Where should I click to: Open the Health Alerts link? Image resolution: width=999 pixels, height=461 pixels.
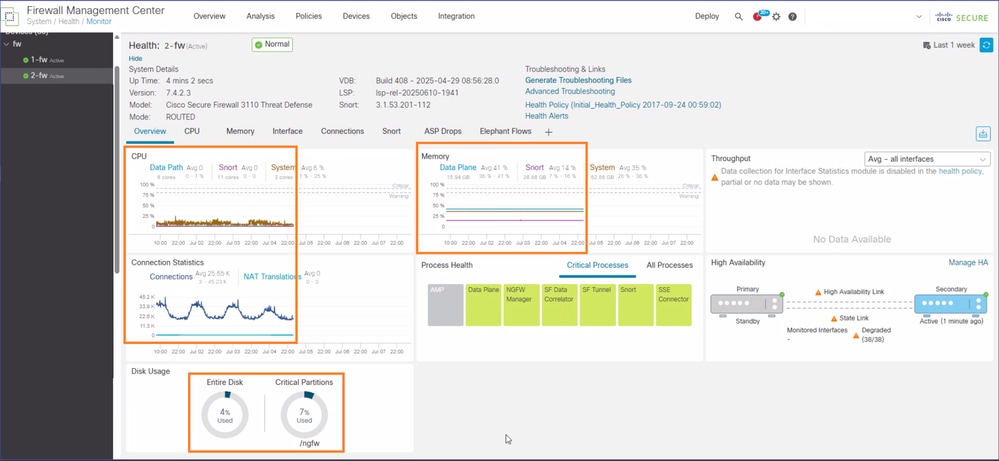coord(547,116)
